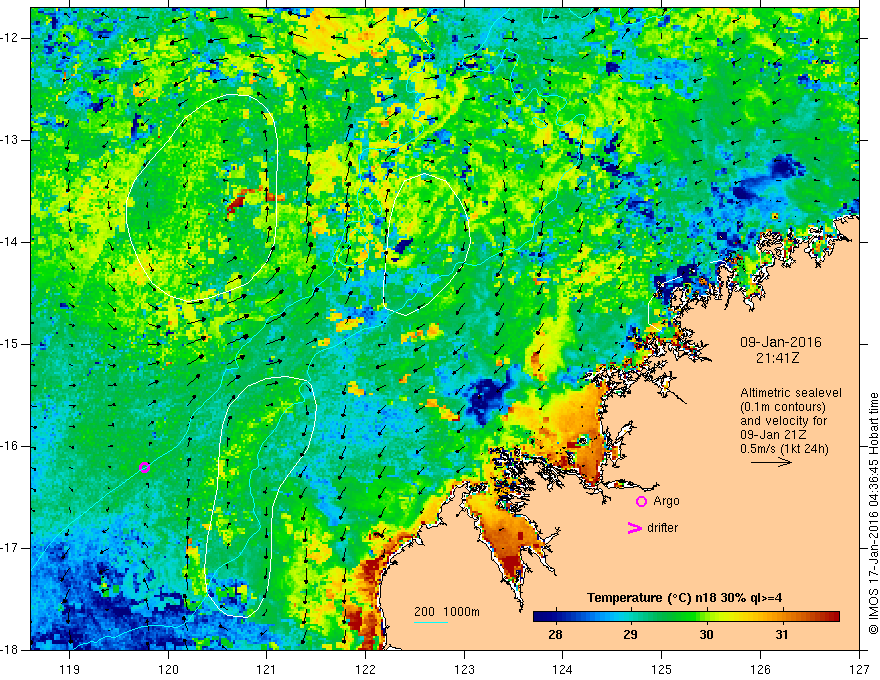Click the 28 tick label under the color bar
The height and width of the screenshot is (680, 880).
pos(555,635)
